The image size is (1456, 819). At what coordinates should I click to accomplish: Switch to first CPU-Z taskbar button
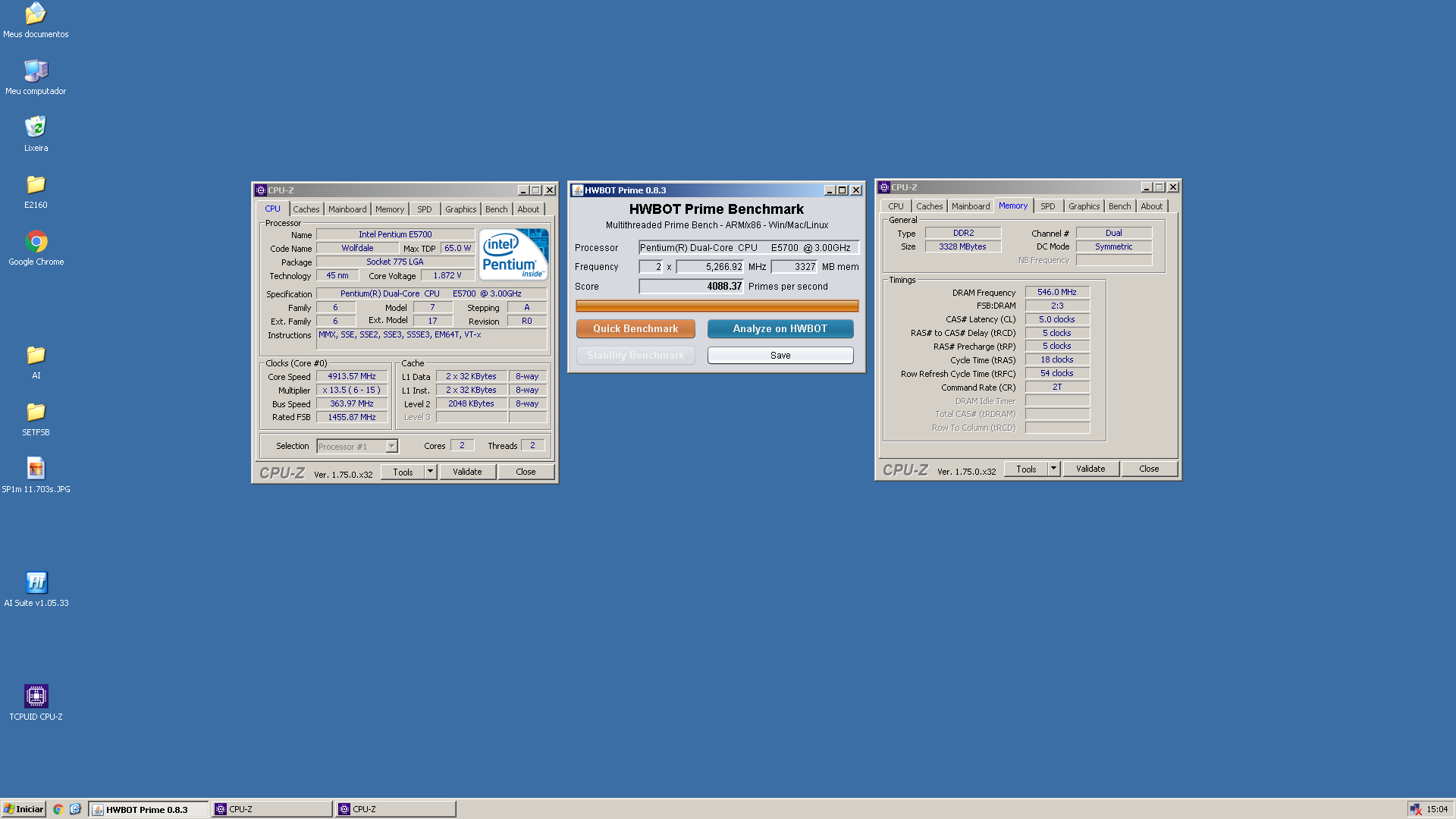pos(271,809)
